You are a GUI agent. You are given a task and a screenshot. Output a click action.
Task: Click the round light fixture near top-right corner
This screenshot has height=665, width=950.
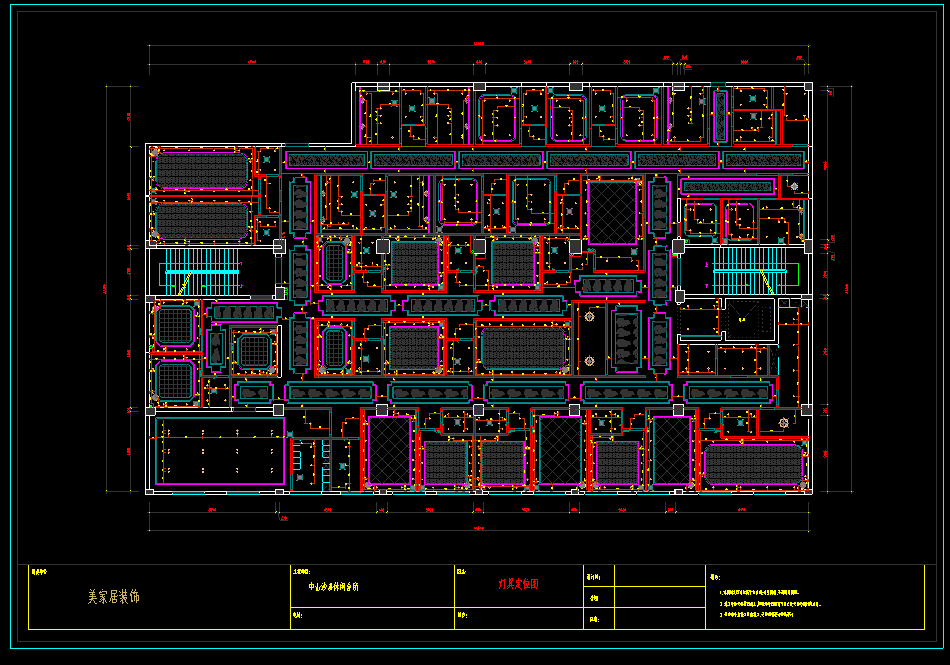[x=793, y=185]
